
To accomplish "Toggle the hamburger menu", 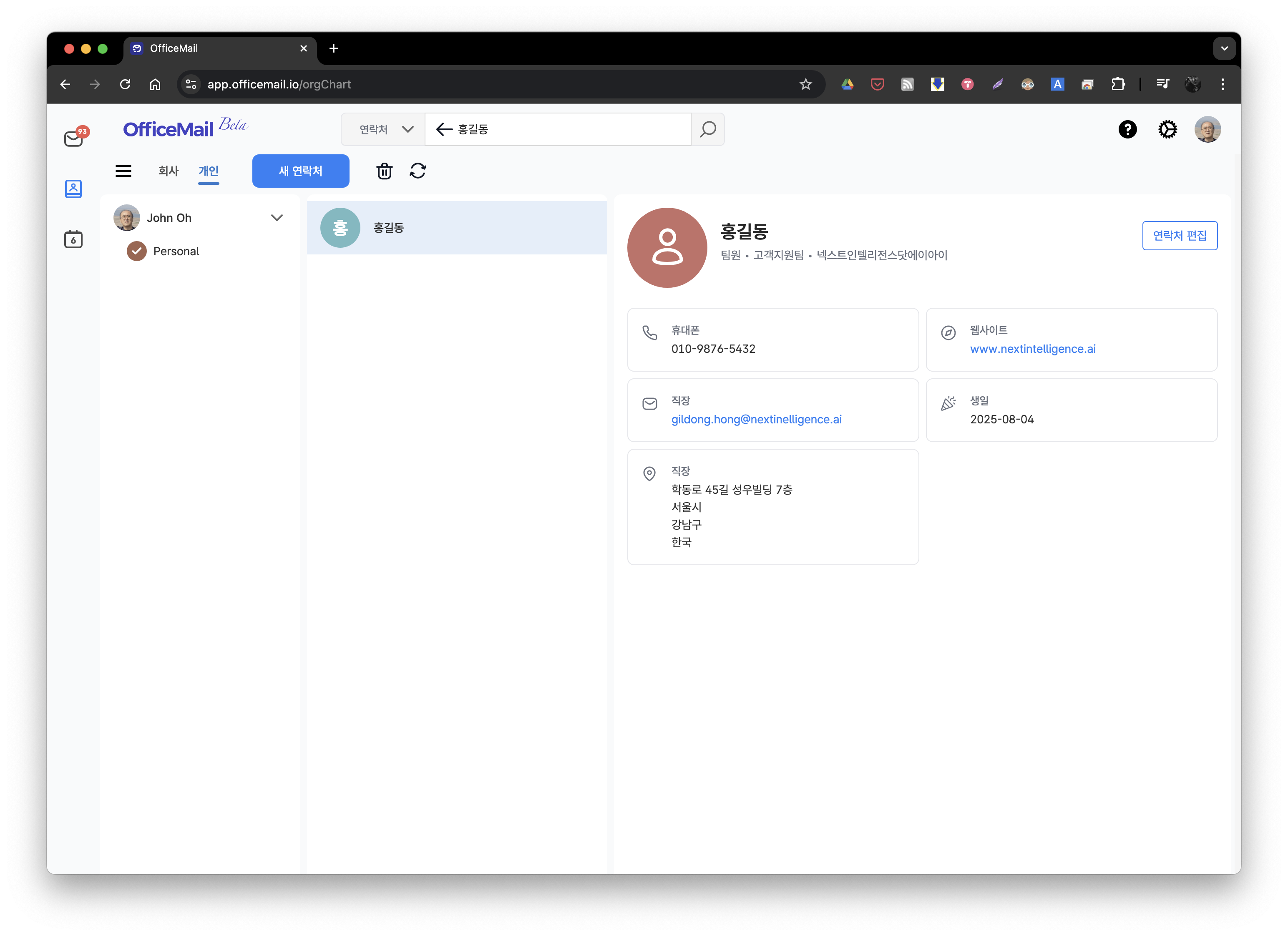I will click(x=123, y=171).
